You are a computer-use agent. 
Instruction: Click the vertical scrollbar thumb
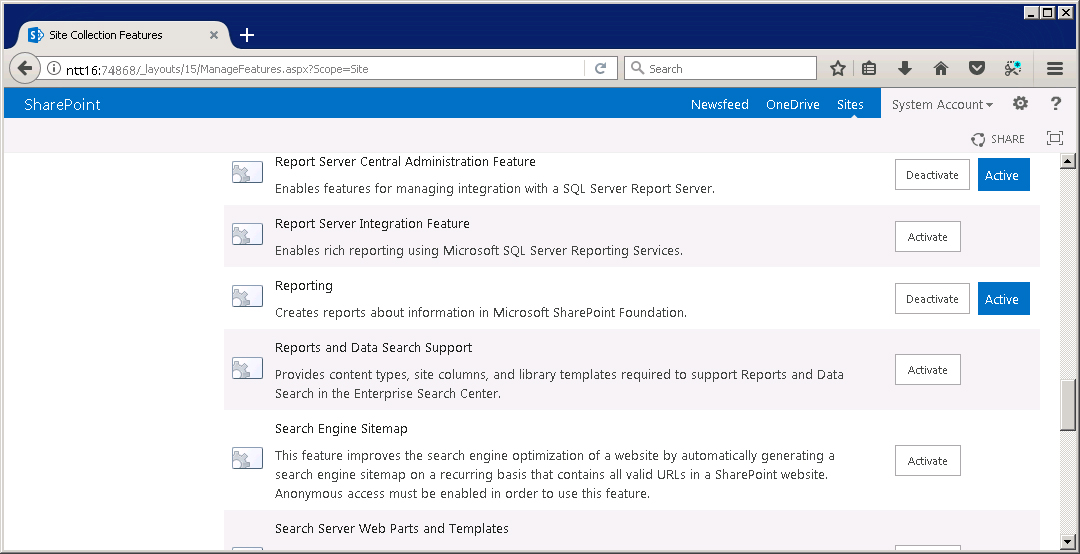pyautogui.click(x=1068, y=405)
